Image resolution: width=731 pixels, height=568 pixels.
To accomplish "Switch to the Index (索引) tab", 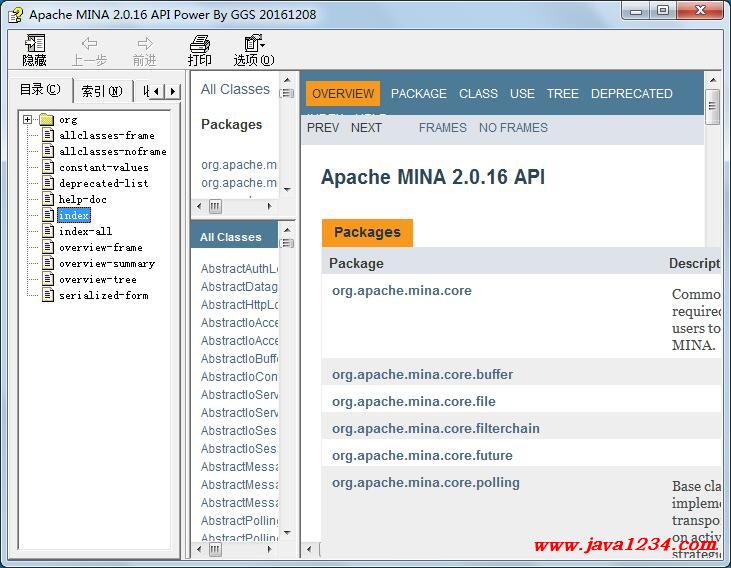I will click(x=101, y=91).
